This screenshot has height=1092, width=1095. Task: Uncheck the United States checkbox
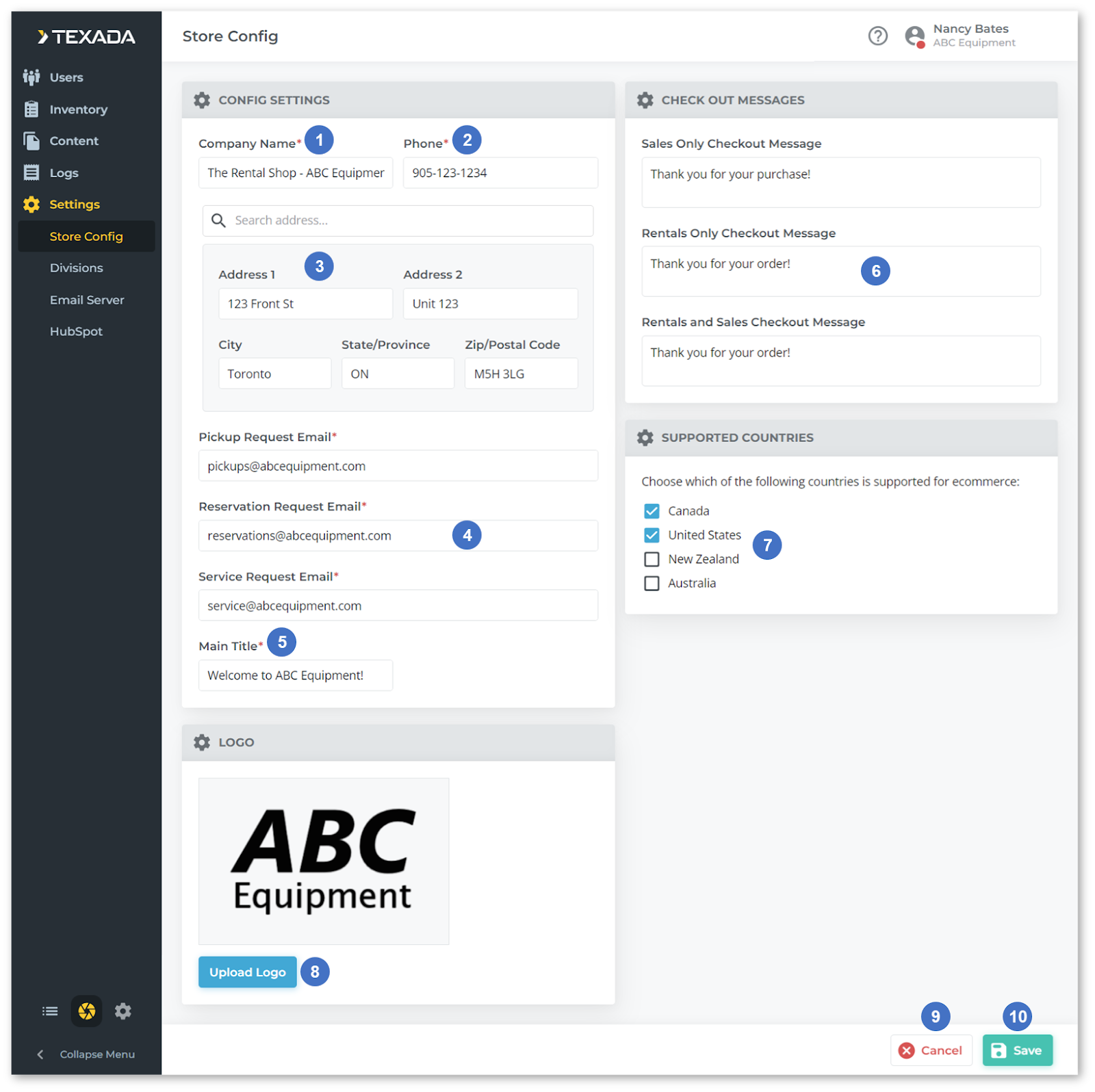652,535
